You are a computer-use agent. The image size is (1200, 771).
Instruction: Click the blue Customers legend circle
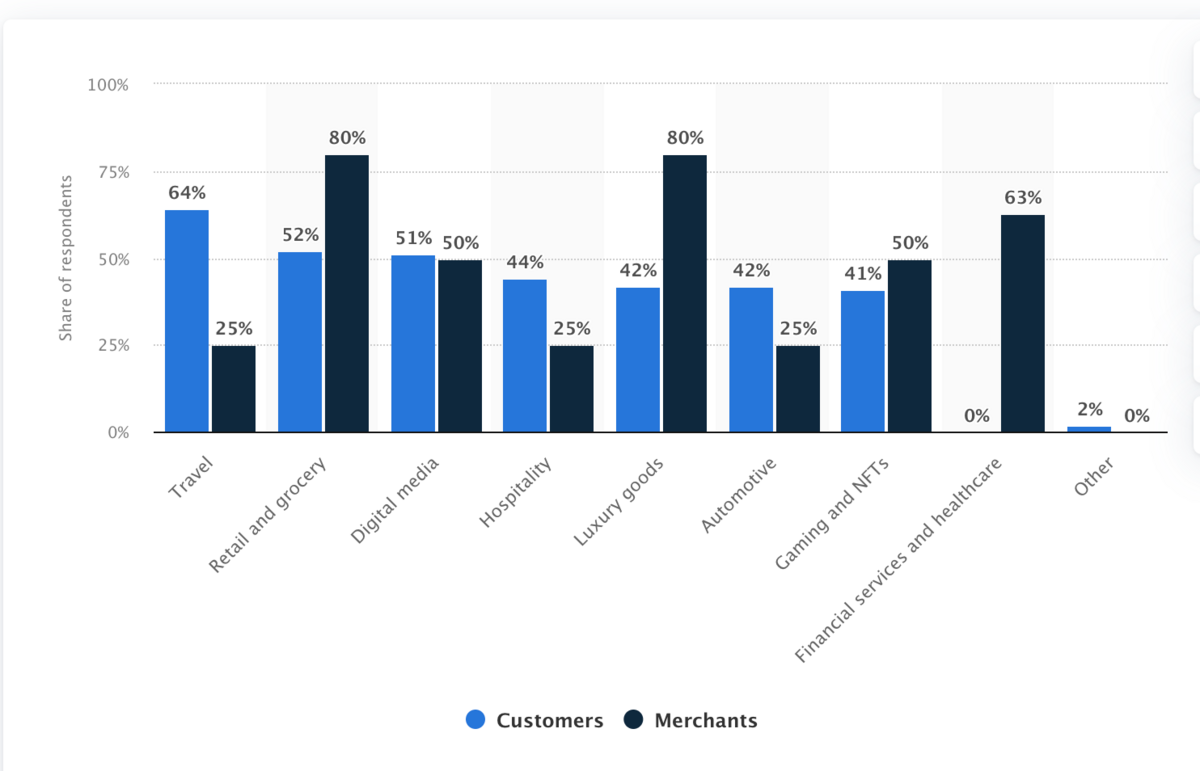click(476, 720)
